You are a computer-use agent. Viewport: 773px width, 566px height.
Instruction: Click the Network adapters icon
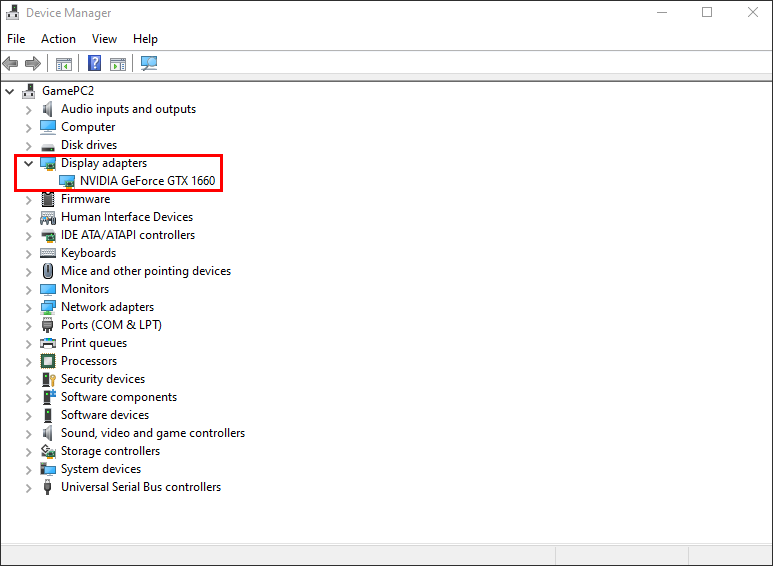click(x=48, y=307)
